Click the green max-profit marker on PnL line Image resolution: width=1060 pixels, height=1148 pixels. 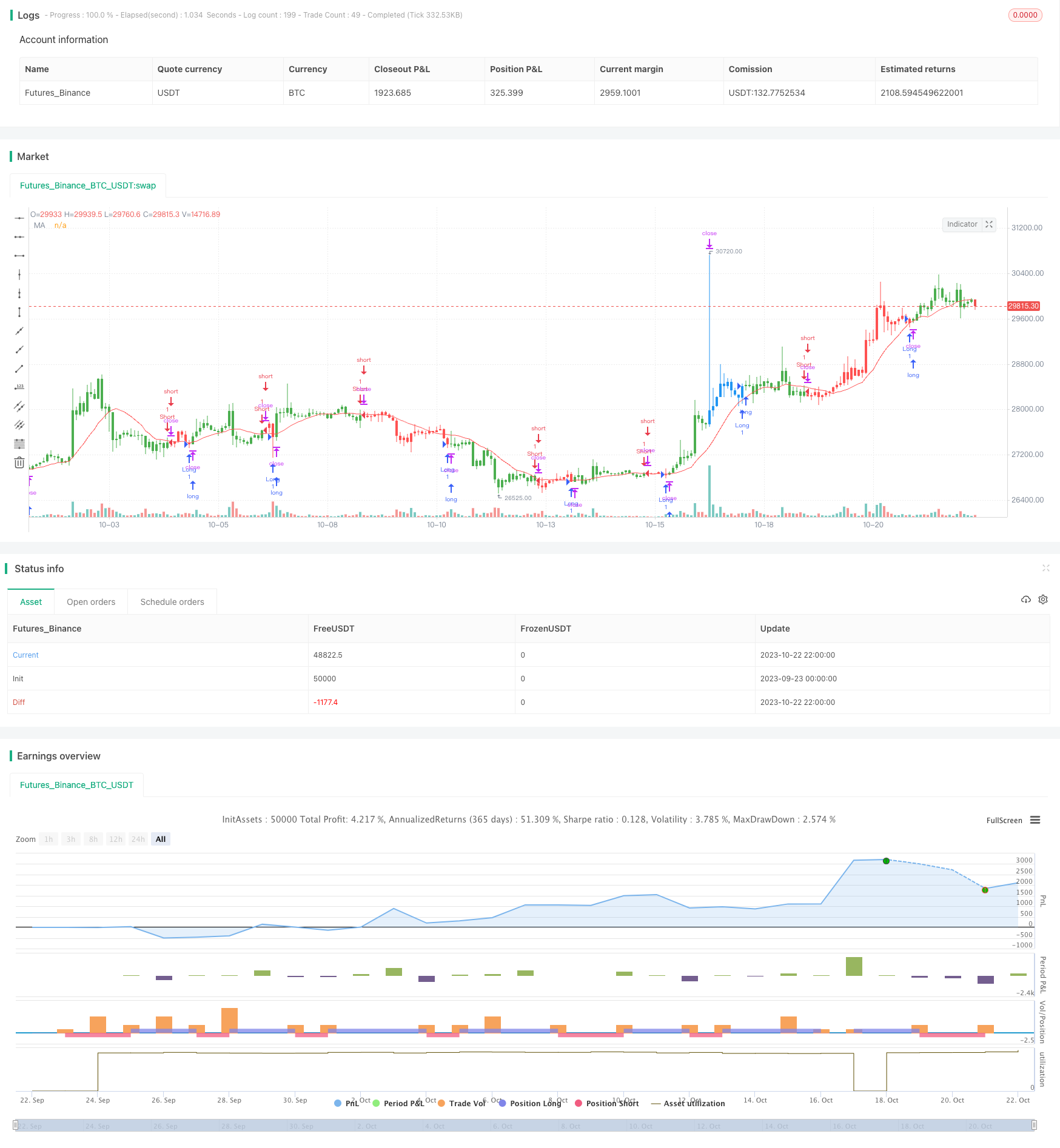point(886,861)
